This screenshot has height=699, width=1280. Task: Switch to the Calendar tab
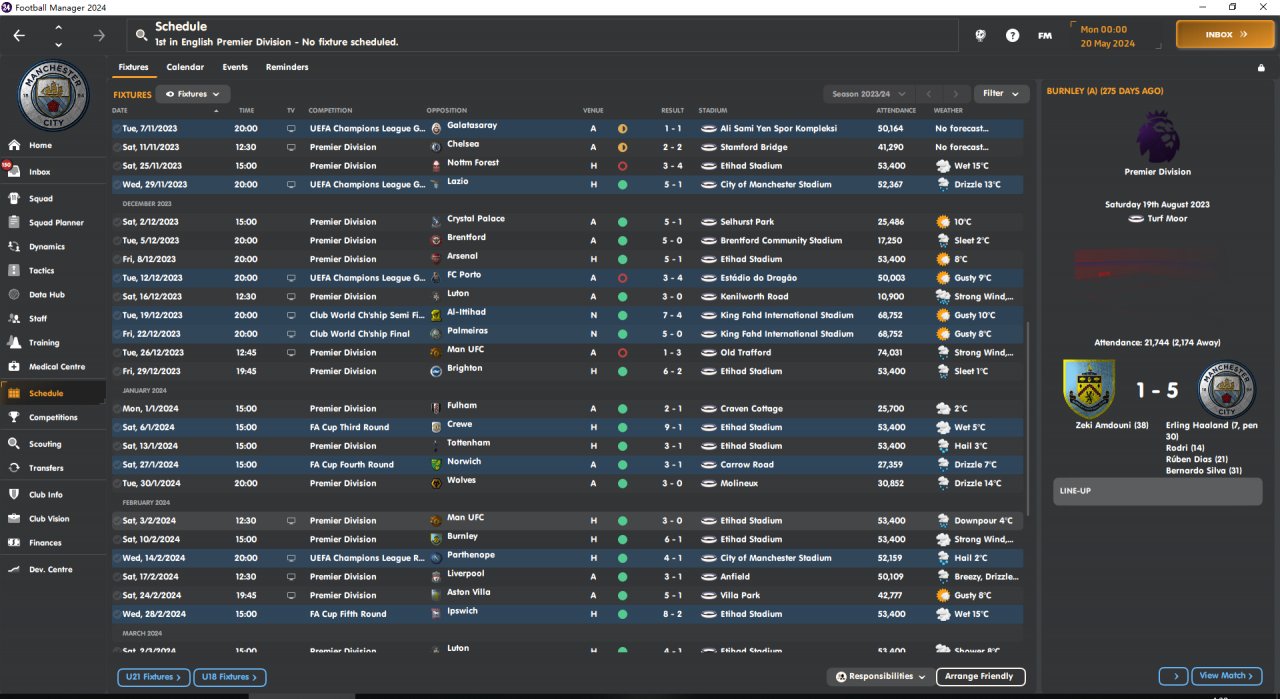pyautogui.click(x=185, y=67)
